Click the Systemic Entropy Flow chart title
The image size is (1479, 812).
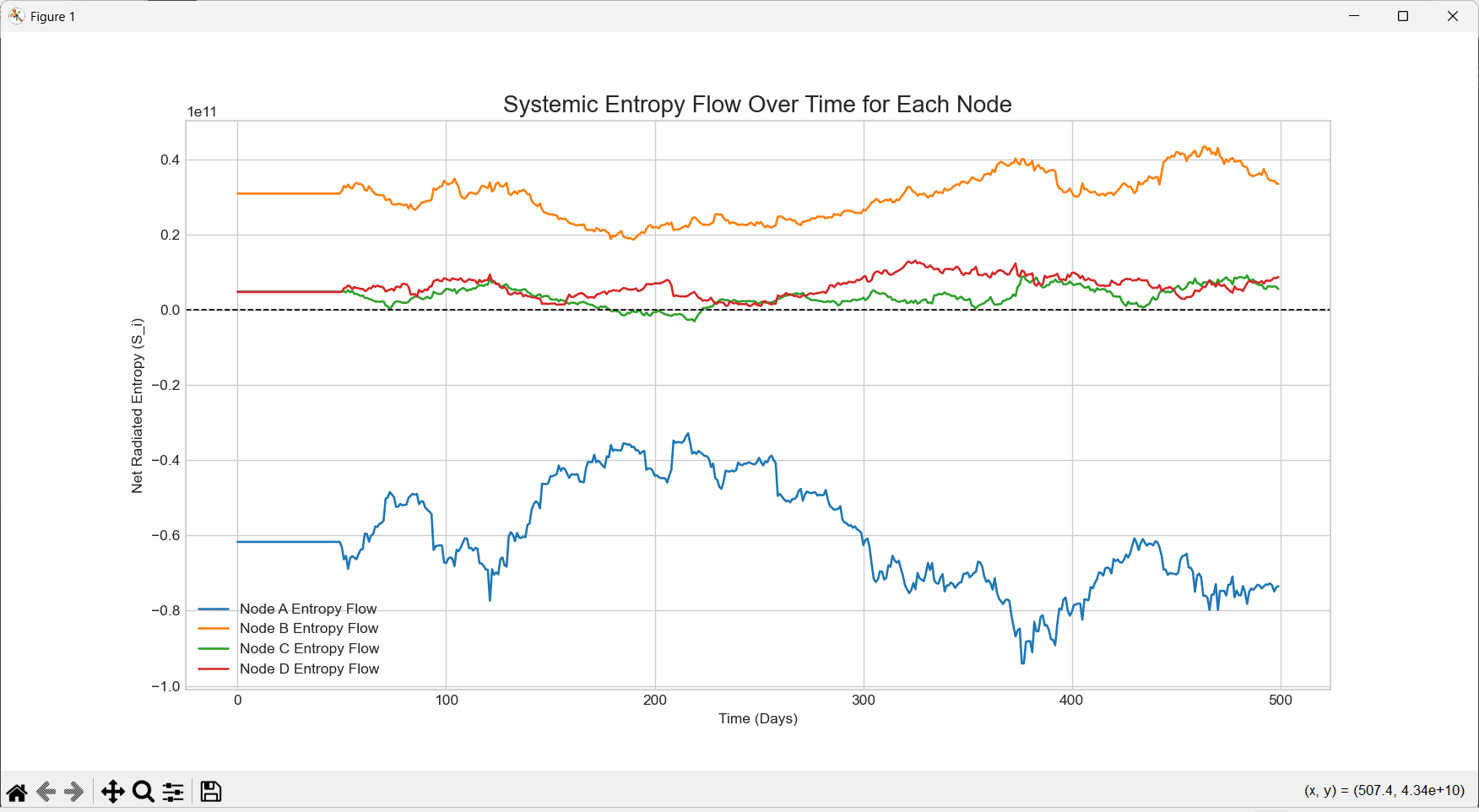click(x=757, y=104)
